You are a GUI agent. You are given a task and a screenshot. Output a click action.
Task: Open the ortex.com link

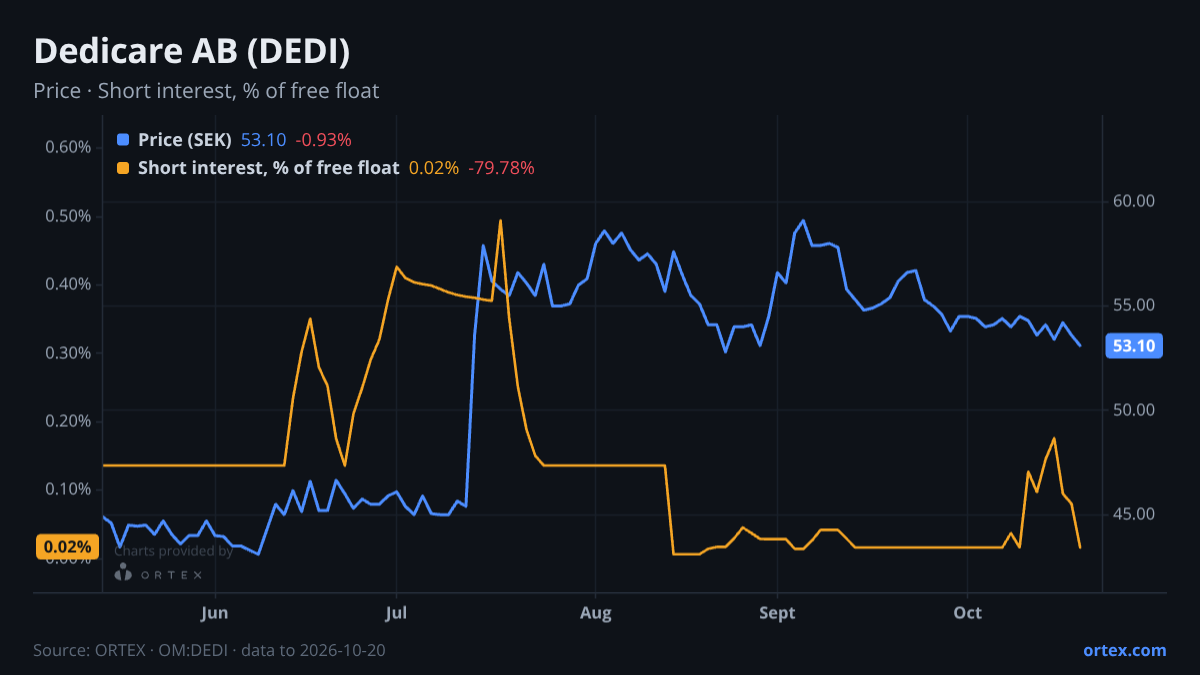click(1124, 650)
